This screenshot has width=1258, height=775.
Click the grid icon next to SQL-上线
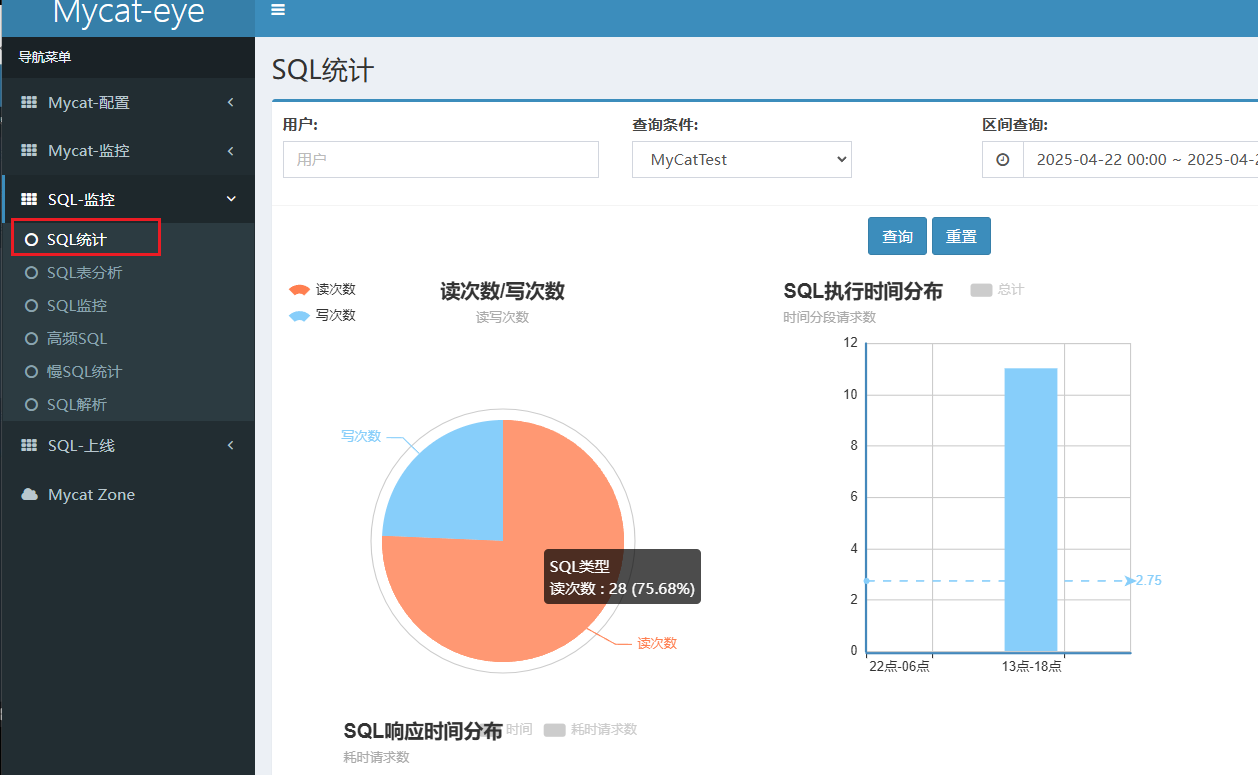(x=29, y=446)
